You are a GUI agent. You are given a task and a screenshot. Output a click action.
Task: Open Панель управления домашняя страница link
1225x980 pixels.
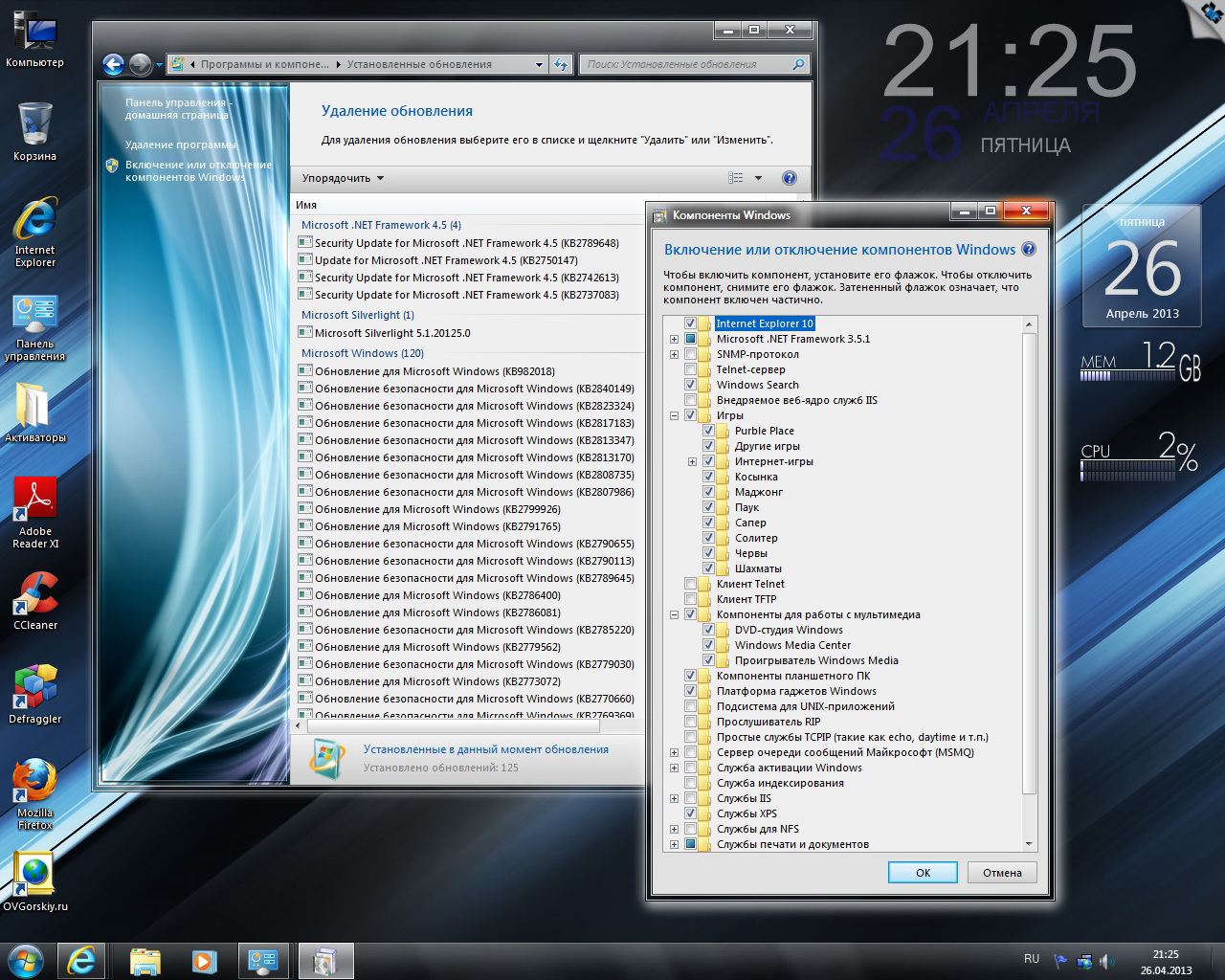[x=178, y=108]
